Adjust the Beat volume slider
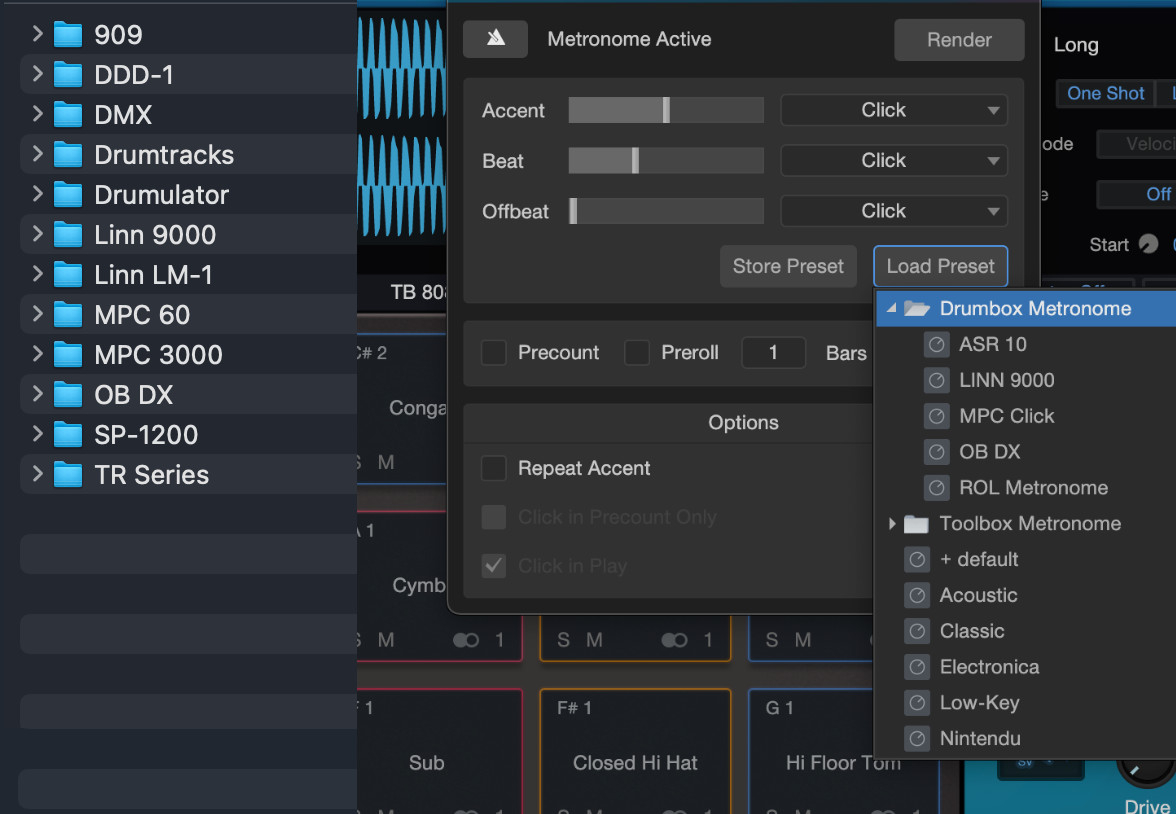 (x=666, y=161)
